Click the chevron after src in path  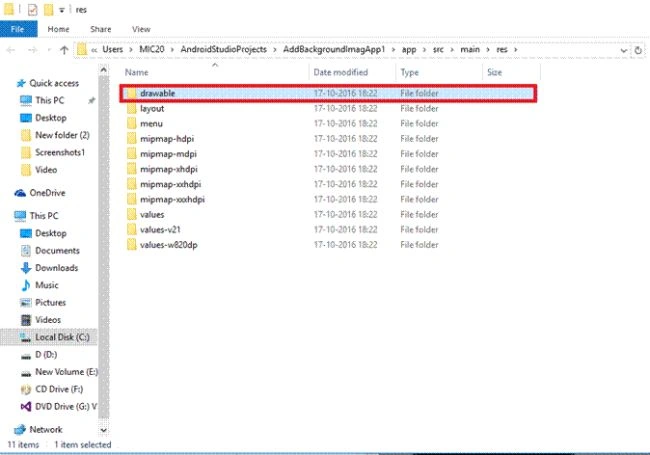(452, 50)
